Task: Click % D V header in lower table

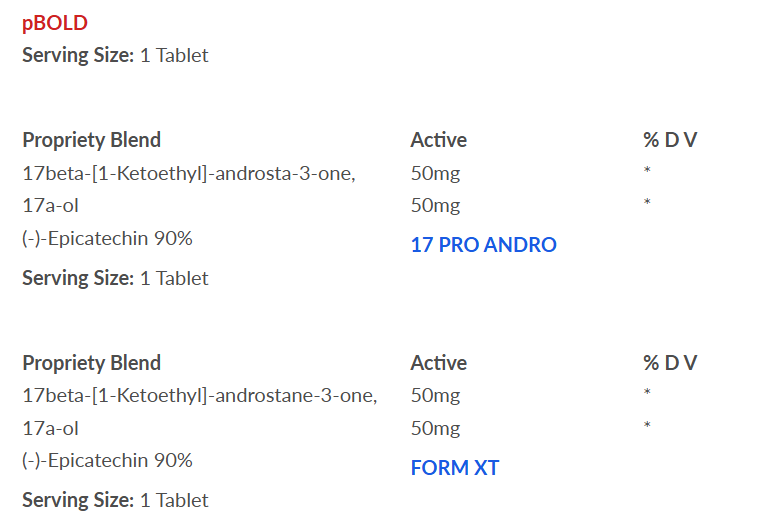Action: (x=670, y=363)
